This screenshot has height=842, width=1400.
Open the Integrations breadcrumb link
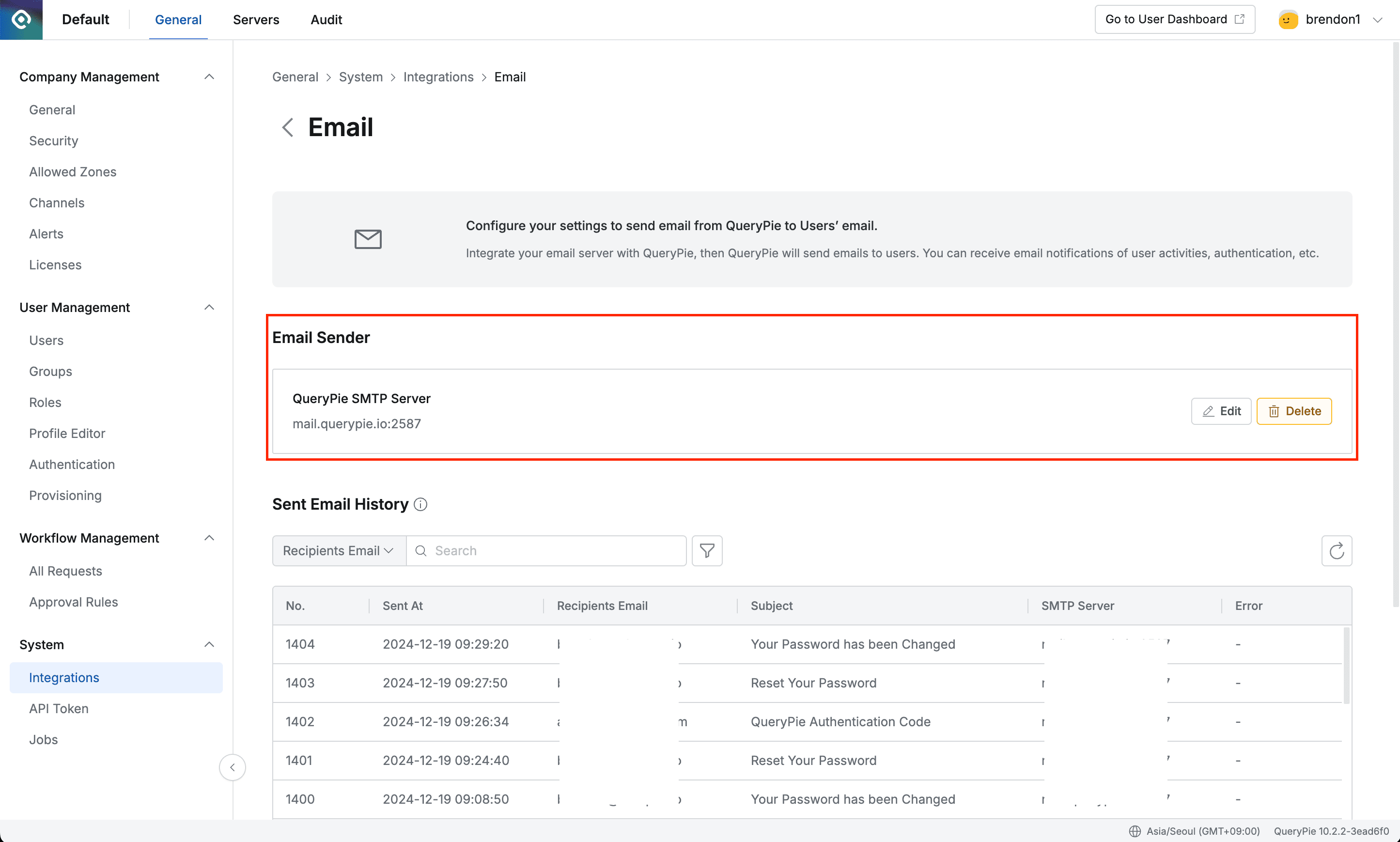[x=438, y=77]
